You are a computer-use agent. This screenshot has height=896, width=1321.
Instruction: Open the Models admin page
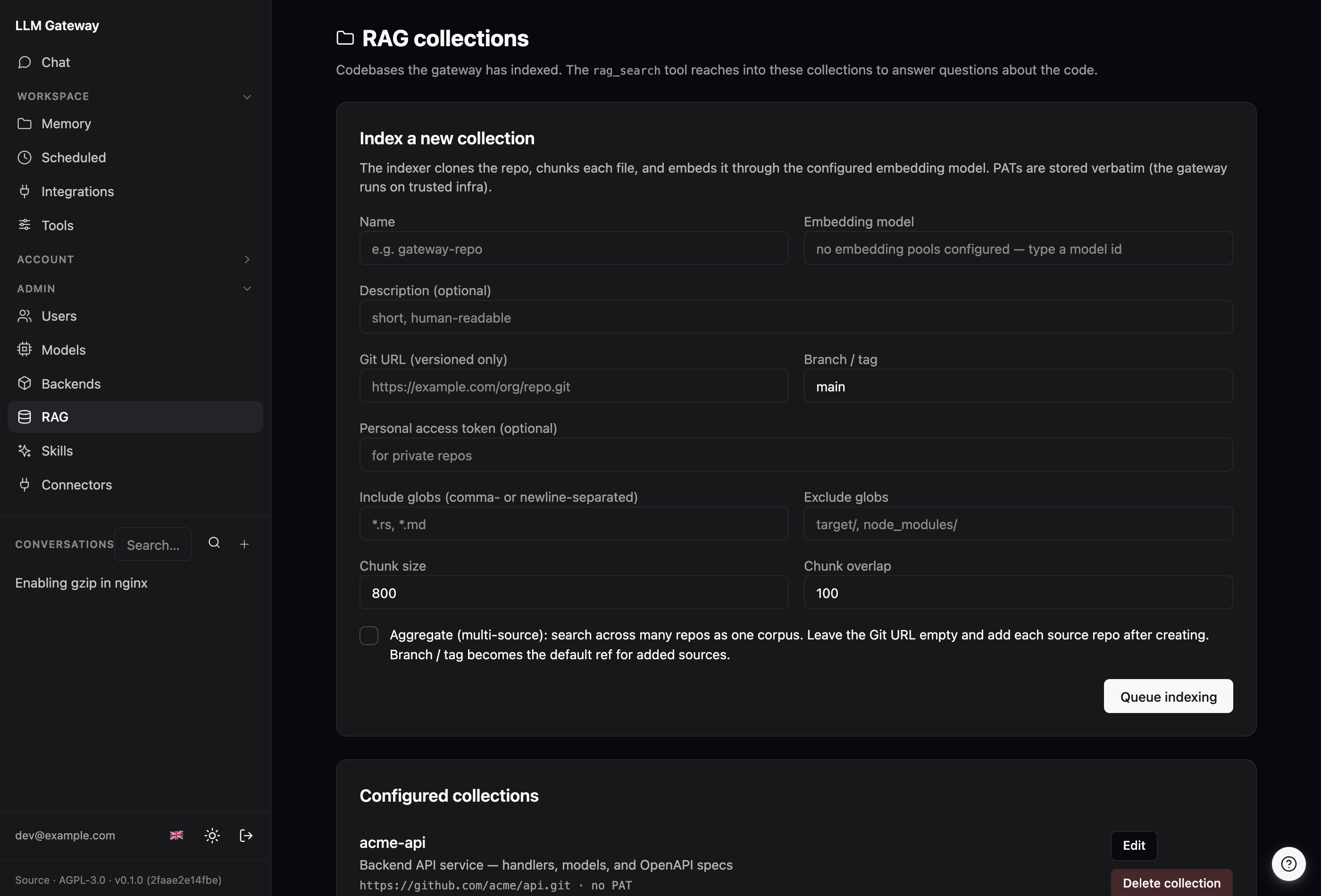tap(135, 350)
